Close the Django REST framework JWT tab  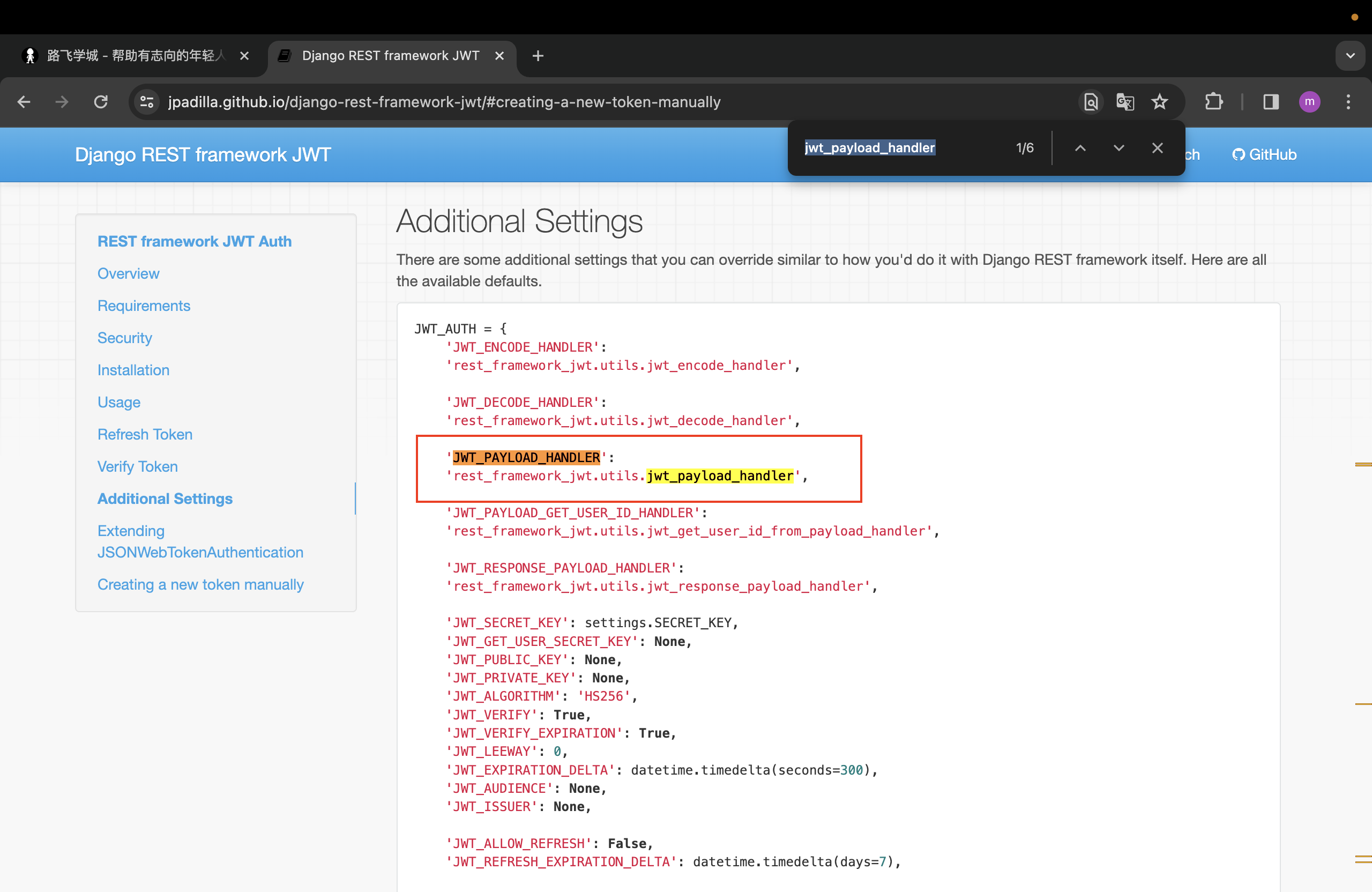tap(499, 56)
